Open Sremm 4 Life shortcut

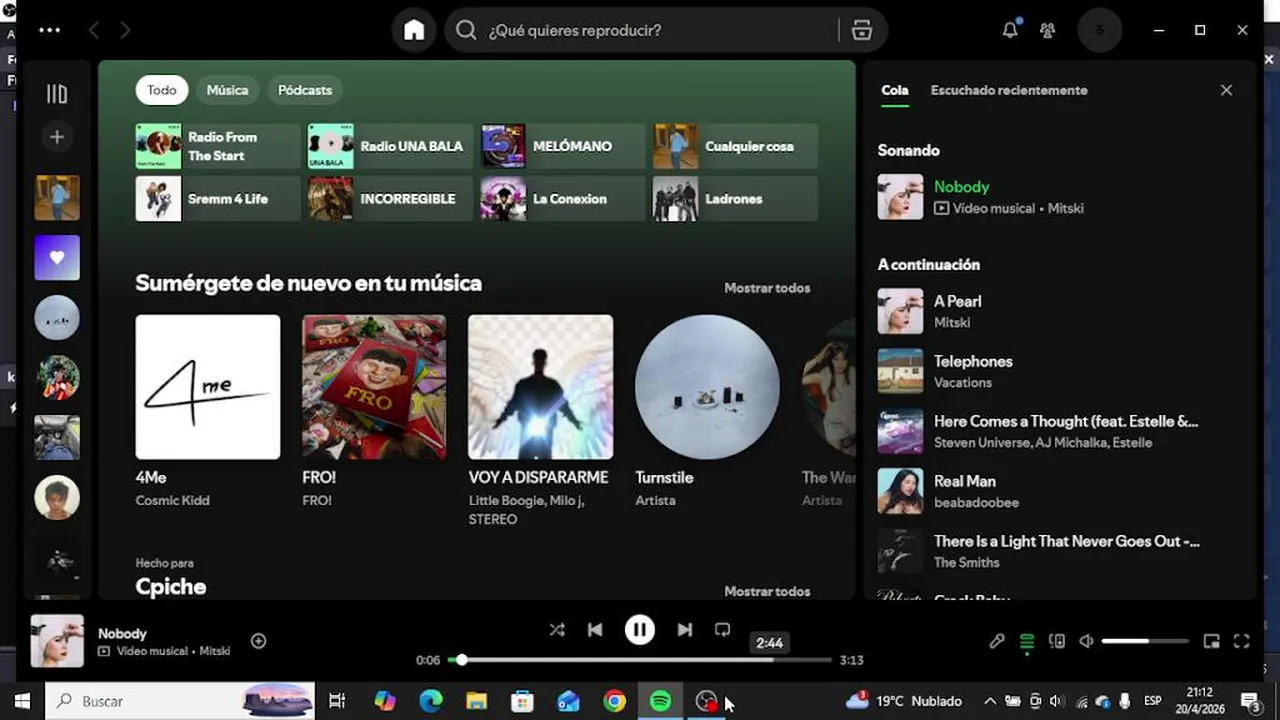click(x=218, y=198)
